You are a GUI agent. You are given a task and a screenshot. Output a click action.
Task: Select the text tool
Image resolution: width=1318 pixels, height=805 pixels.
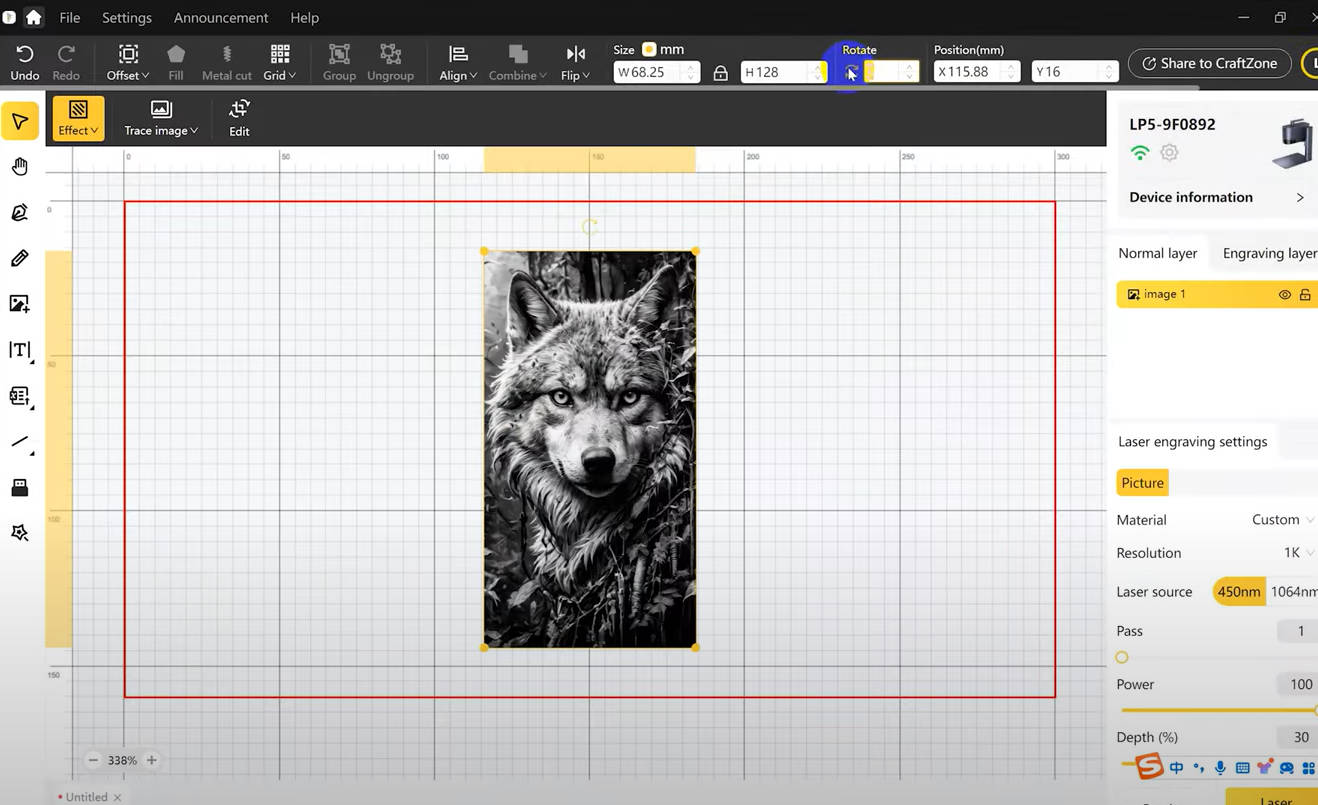[x=19, y=350]
